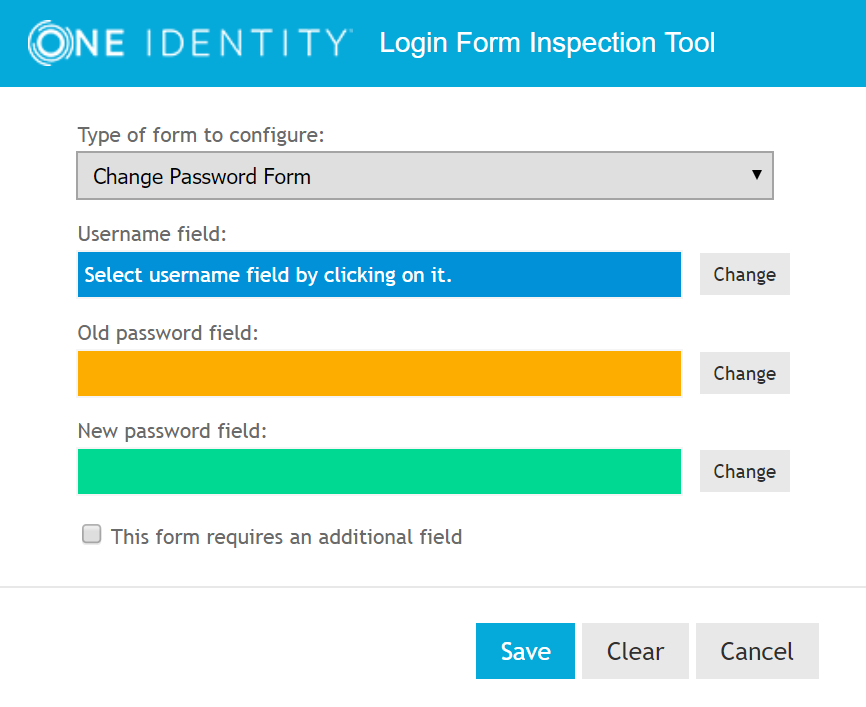Click the 'New password field:' label
866x707 pixels.
pyautogui.click(x=172, y=431)
